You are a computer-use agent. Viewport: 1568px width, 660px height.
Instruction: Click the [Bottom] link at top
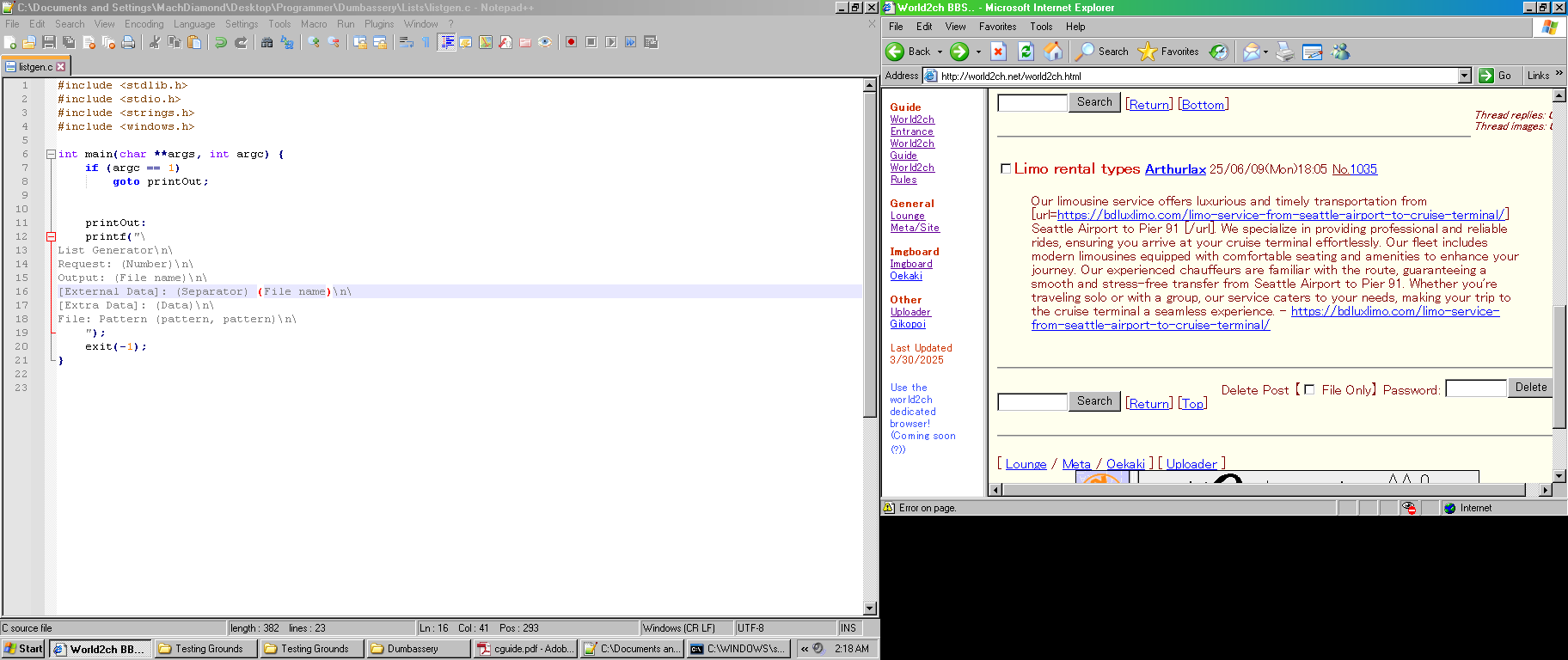point(1203,105)
